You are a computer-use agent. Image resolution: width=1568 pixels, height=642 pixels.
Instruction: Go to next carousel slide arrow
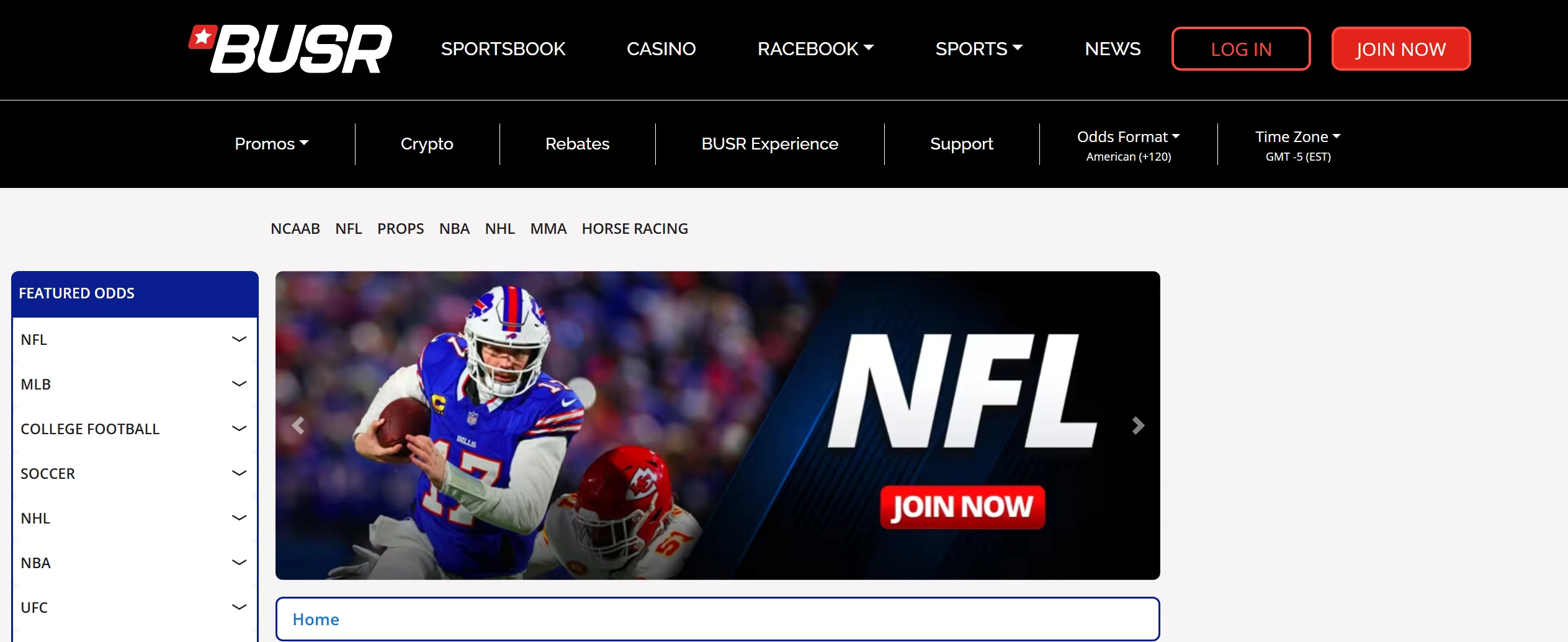click(1137, 426)
